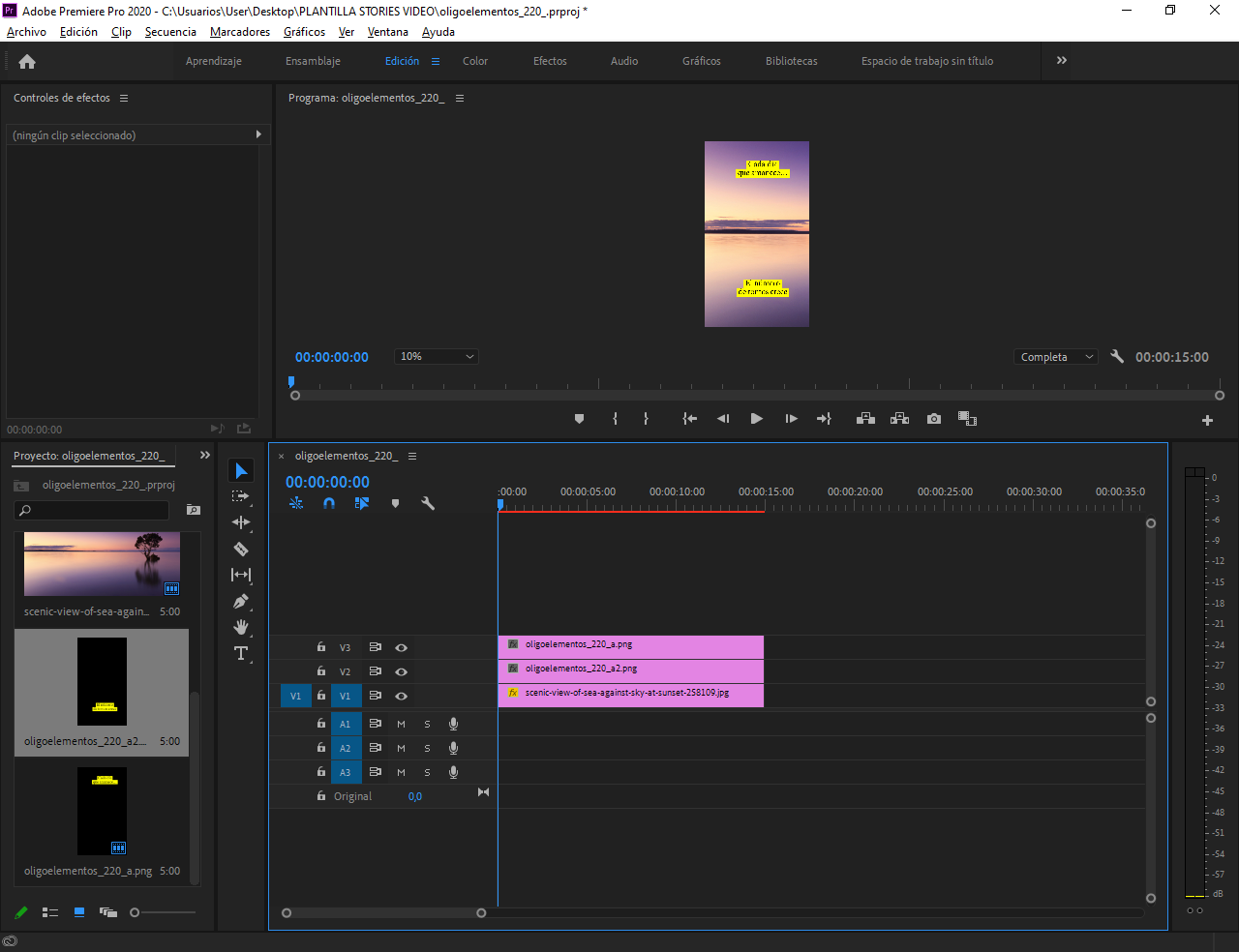Expand workspace overflow chevrons

click(1062, 60)
